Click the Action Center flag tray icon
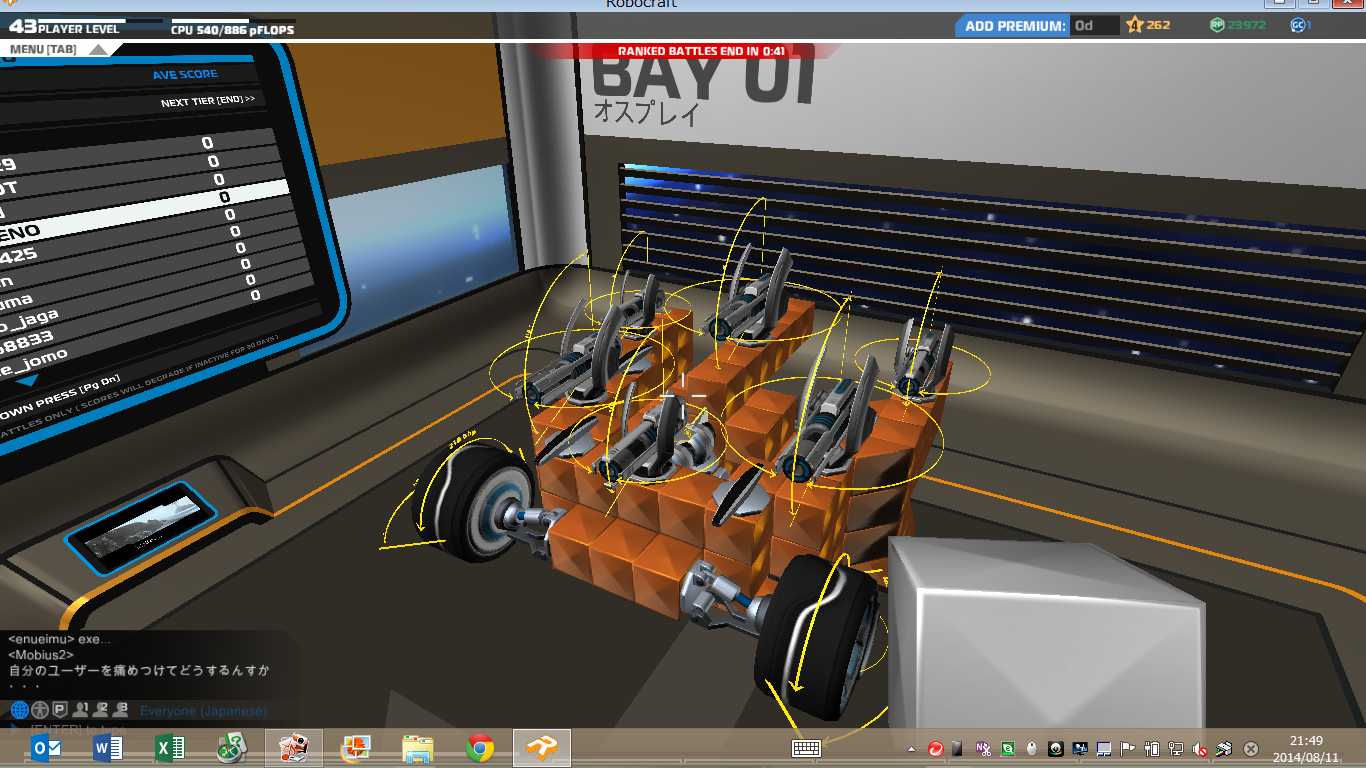Screen dimensions: 1366x768 1128,748
